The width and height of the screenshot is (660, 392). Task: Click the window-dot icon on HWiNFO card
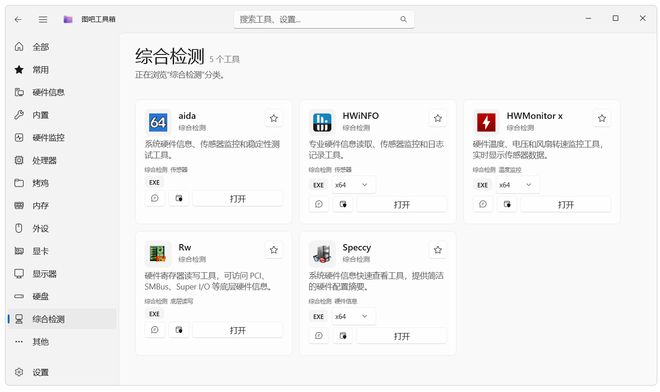(x=343, y=204)
